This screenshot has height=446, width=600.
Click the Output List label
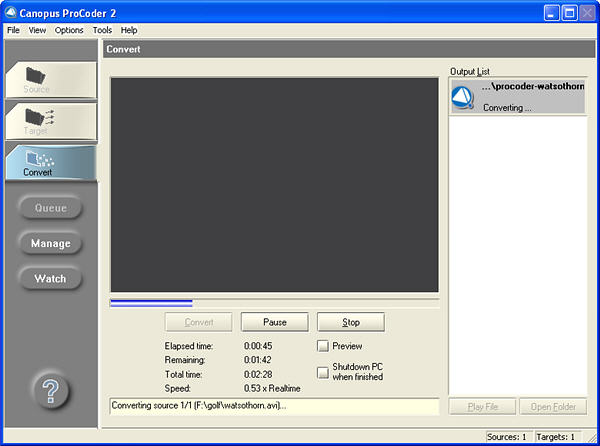(x=470, y=72)
